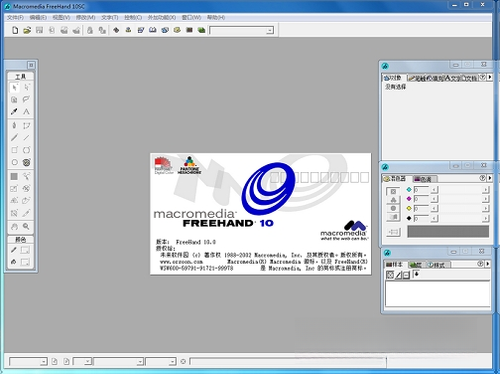Open color mixer panel options arrow
Screen dimensions: 500x374
[490, 178]
